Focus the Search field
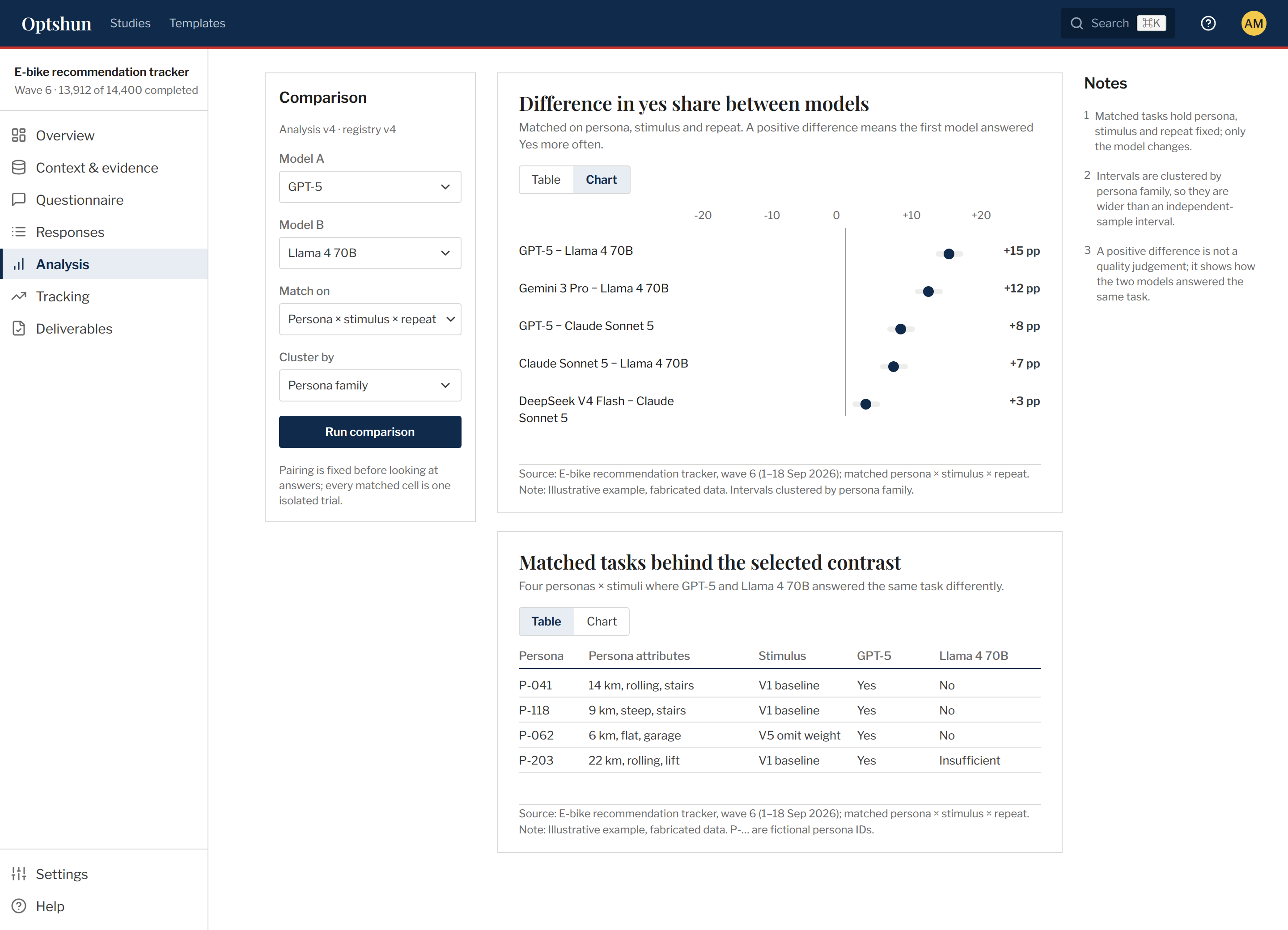 pyautogui.click(x=1117, y=23)
